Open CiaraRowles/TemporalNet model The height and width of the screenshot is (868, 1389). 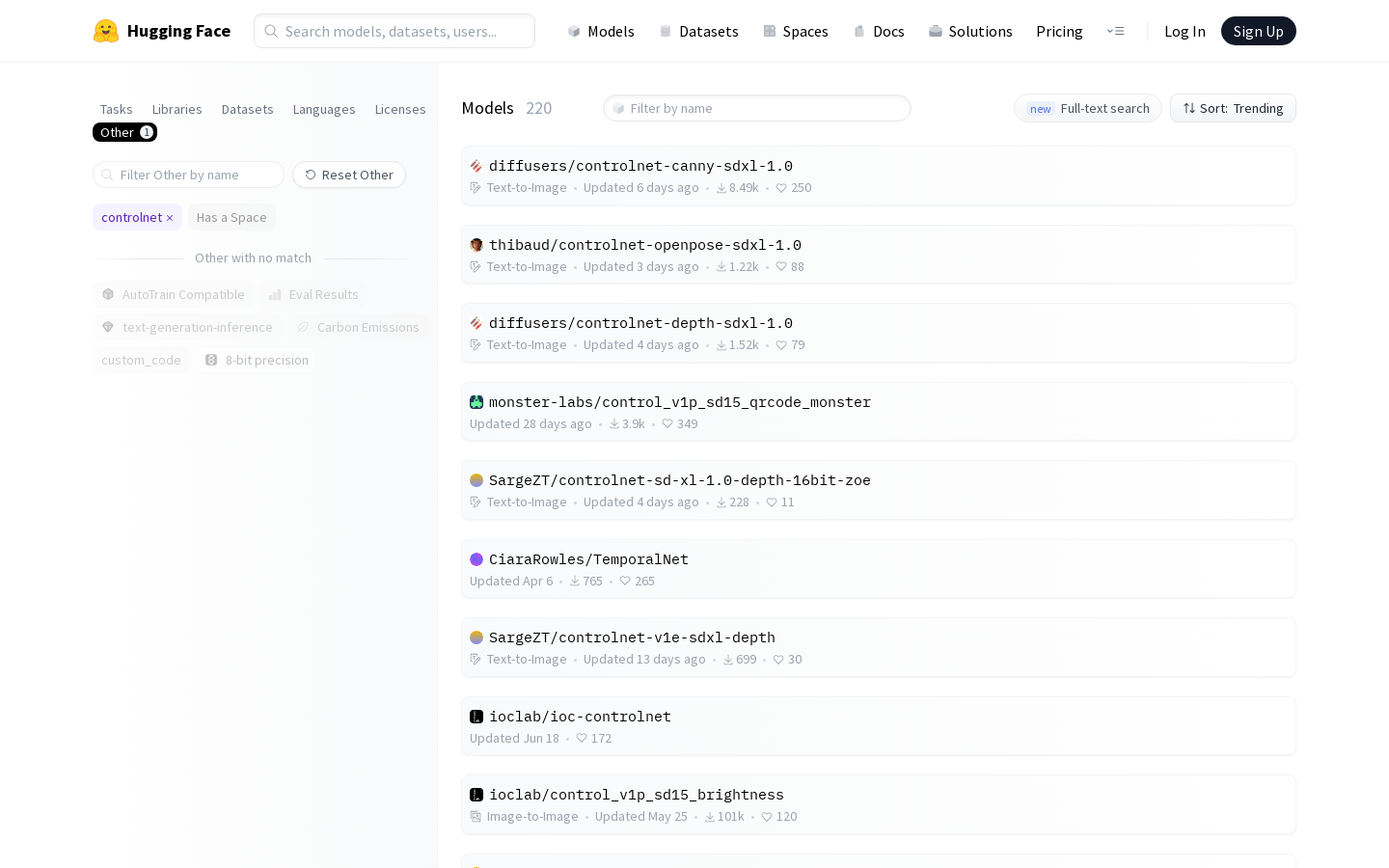(x=878, y=569)
